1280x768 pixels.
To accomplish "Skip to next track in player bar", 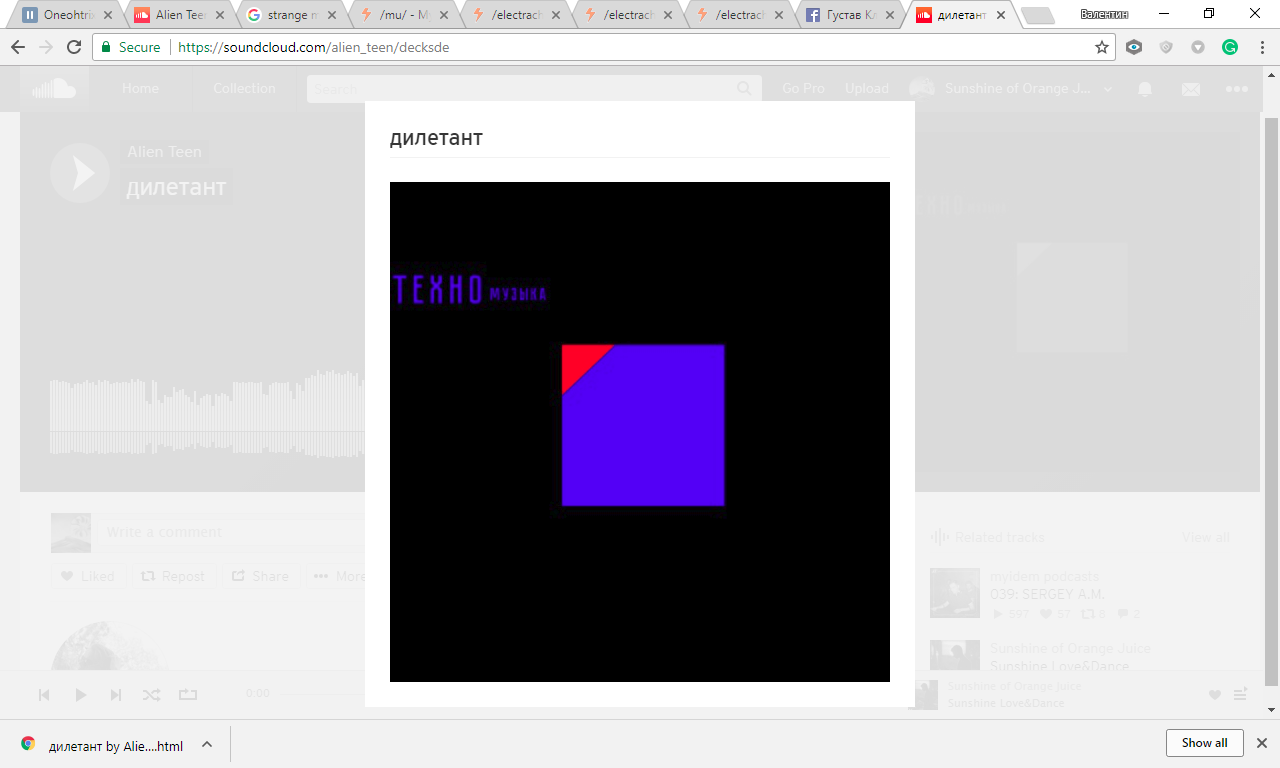I will tap(116, 694).
